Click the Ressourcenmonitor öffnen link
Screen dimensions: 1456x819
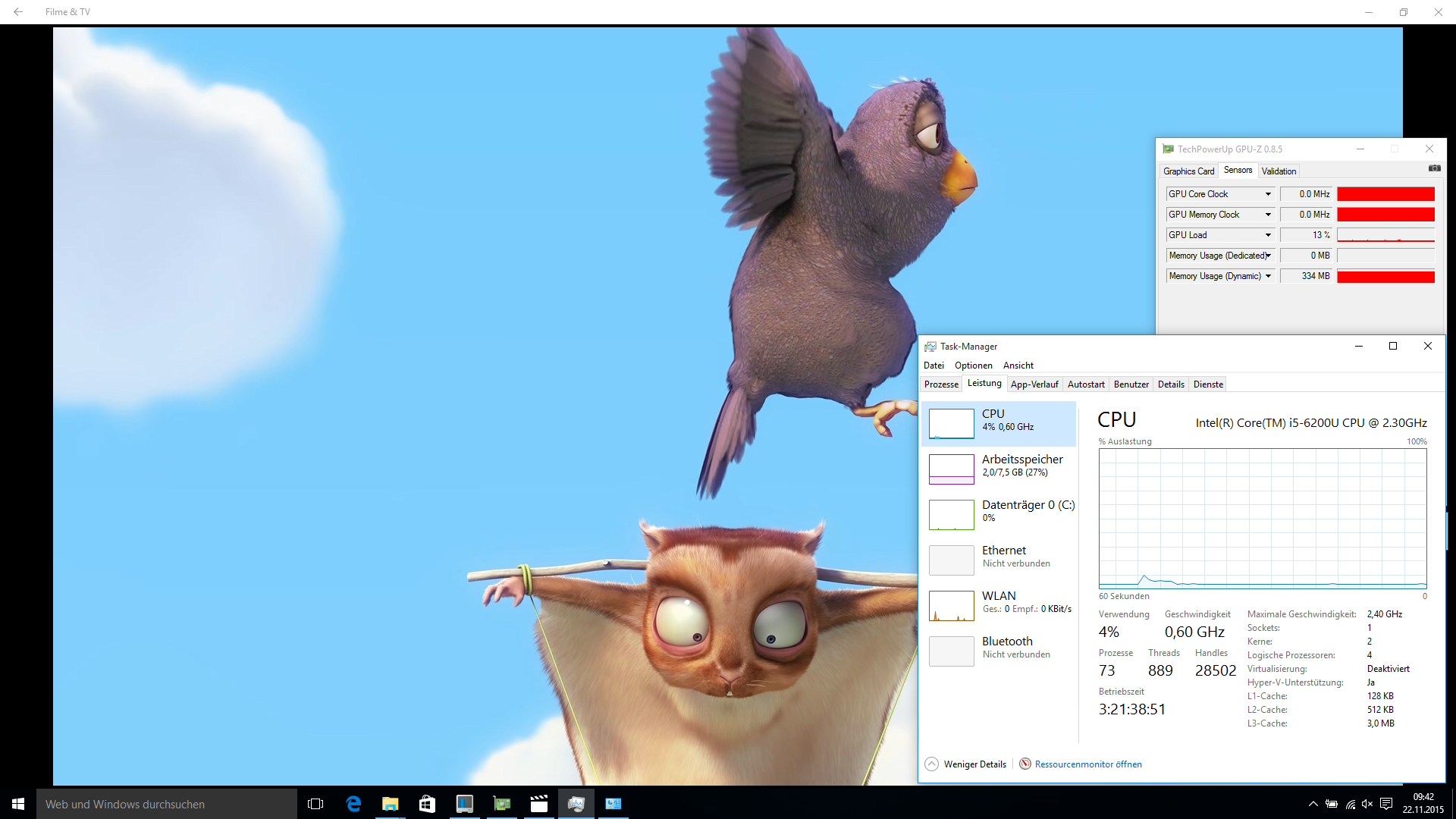tap(1088, 764)
